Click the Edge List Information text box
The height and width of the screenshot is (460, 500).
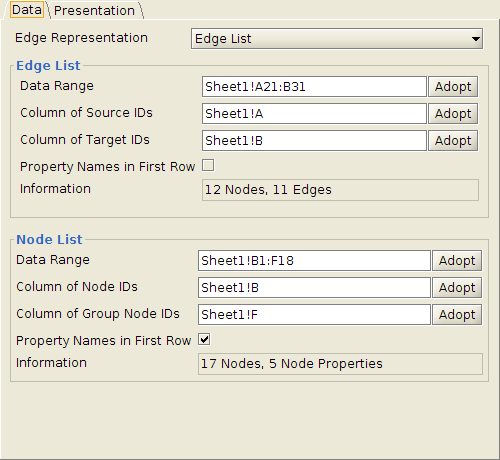coord(340,190)
